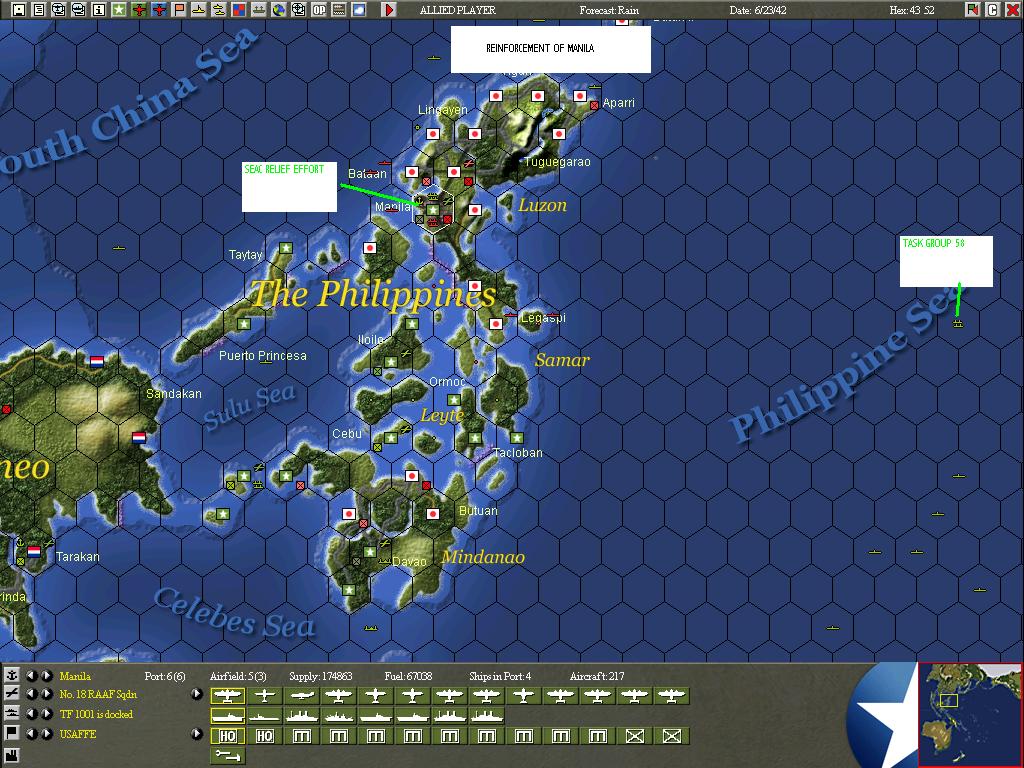Go to previous base with arrow left of Manila
Screen dimensions: 1024x768
pos(31,675)
